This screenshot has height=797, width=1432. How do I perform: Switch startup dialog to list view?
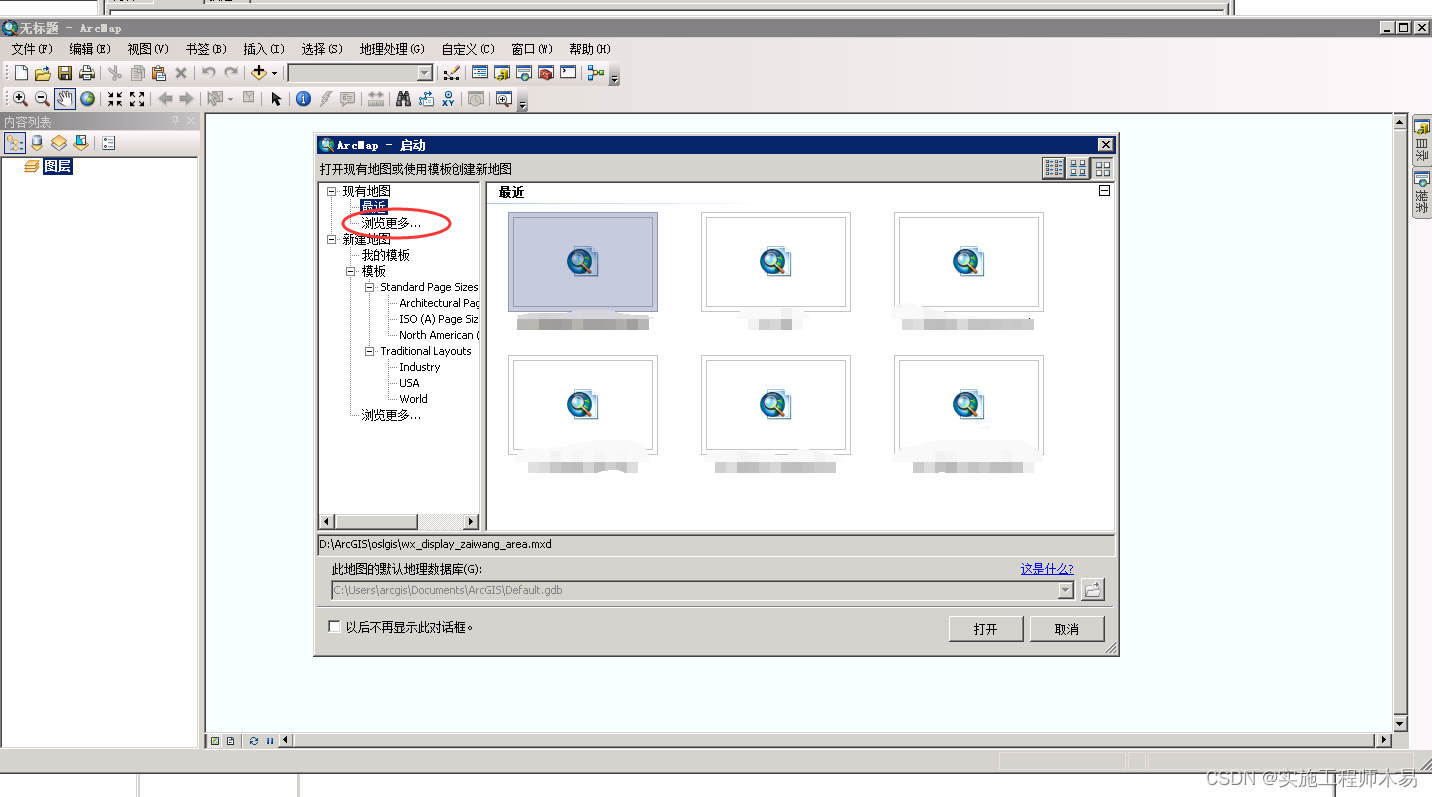[1054, 168]
